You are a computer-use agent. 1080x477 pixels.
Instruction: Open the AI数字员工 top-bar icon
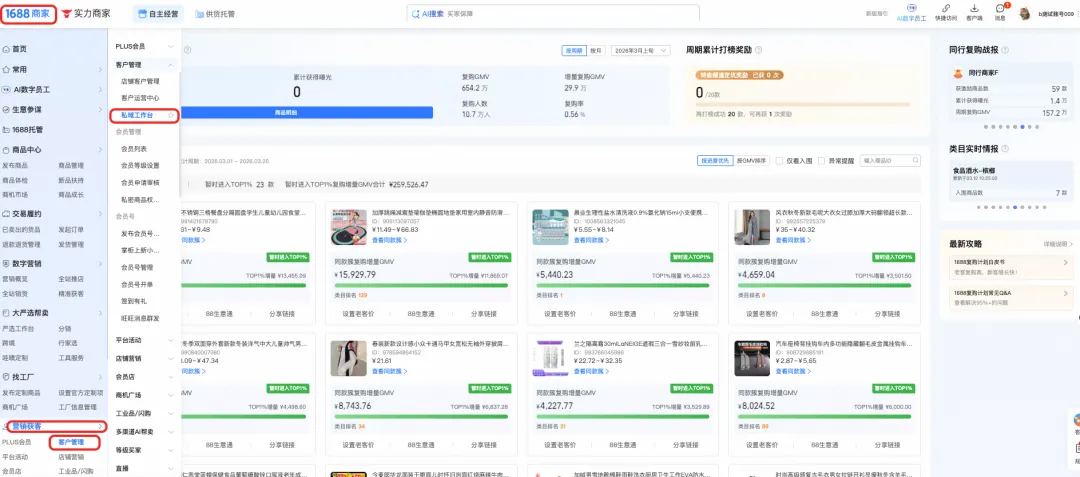pyautogui.click(x=911, y=8)
